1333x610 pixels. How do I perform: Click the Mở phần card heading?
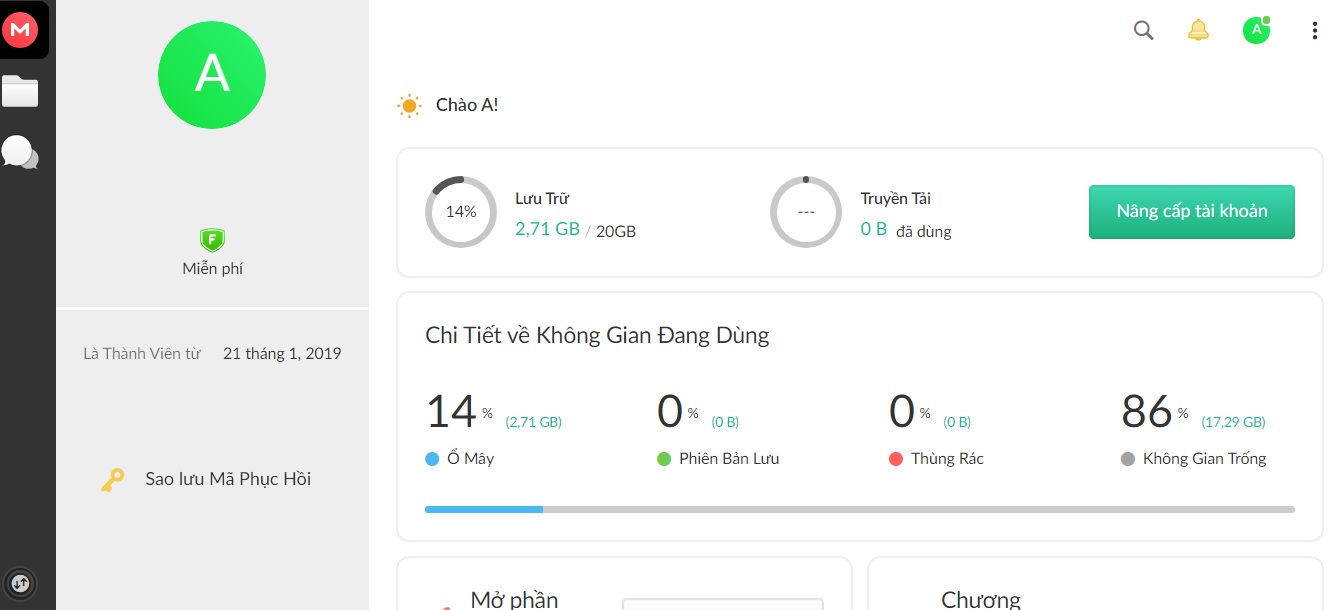pos(515,599)
